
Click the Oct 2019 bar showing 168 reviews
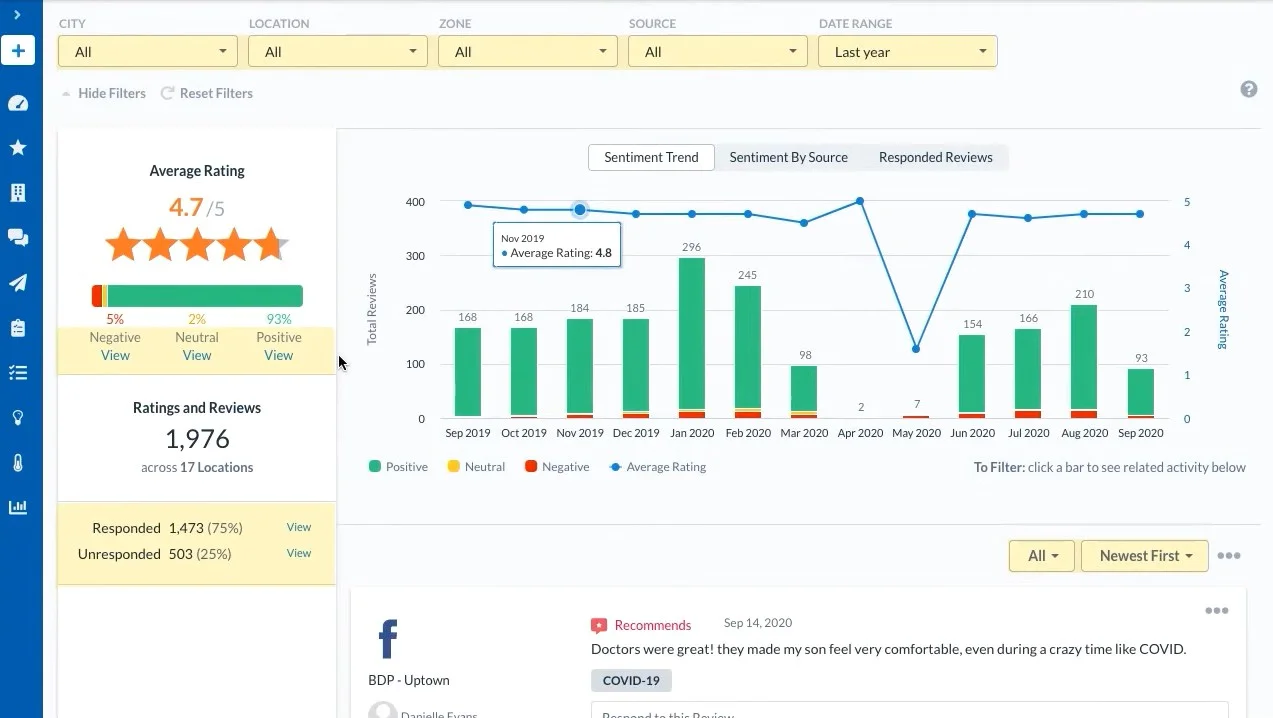[x=524, y=373]
